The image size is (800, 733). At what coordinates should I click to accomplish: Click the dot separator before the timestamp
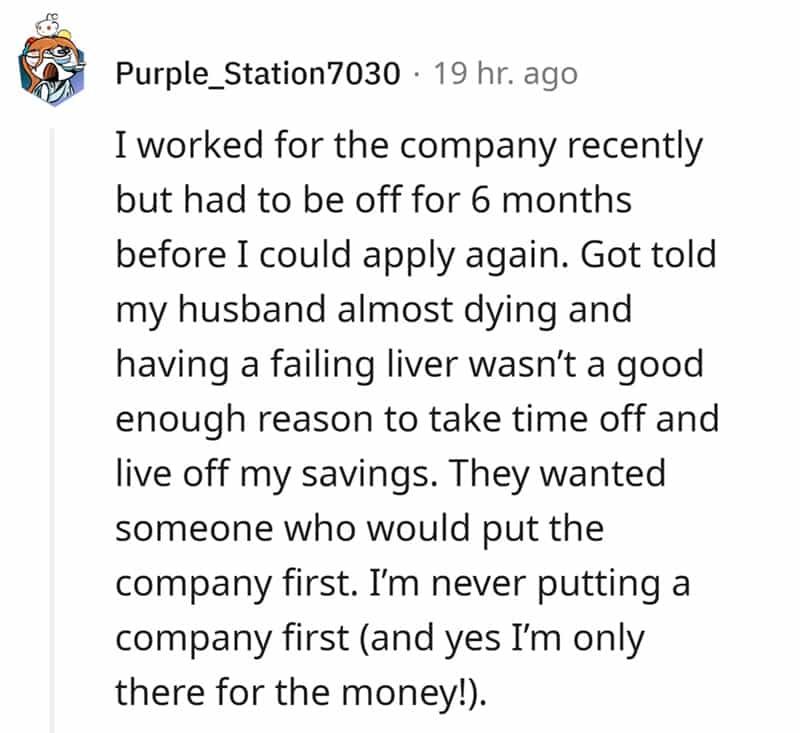(x=416, y=74)
